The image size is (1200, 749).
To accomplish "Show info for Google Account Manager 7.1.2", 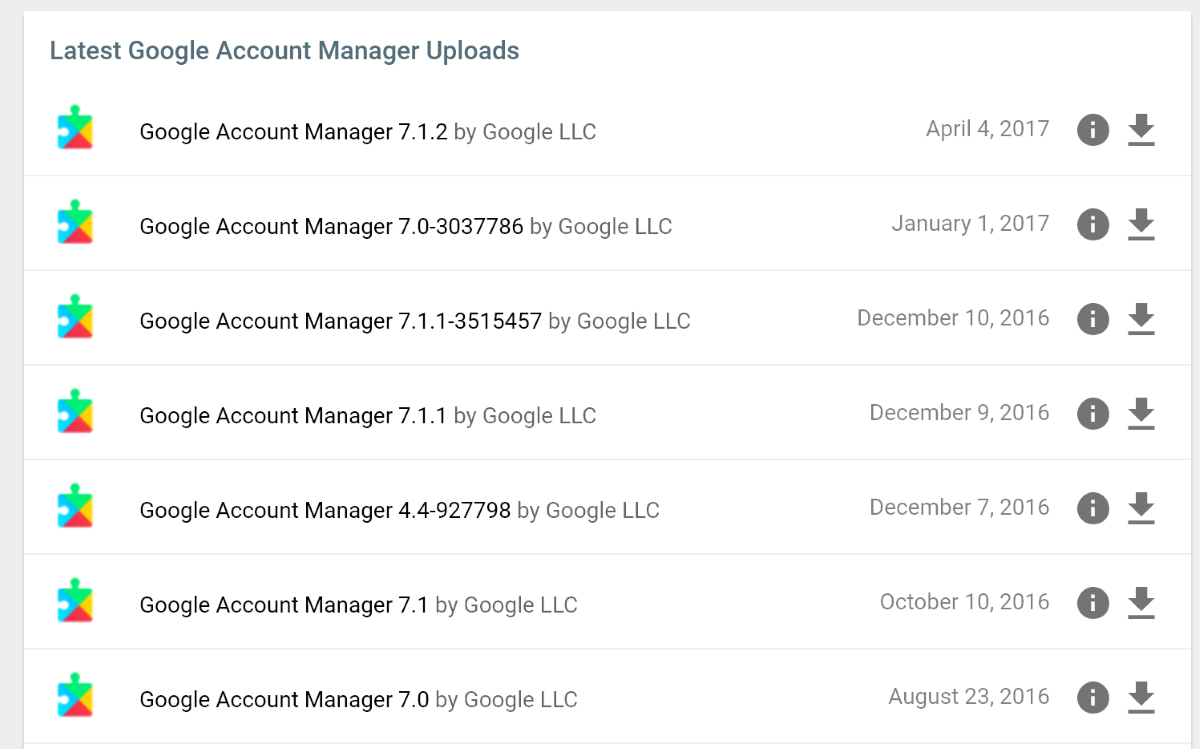I will 1093,130.
